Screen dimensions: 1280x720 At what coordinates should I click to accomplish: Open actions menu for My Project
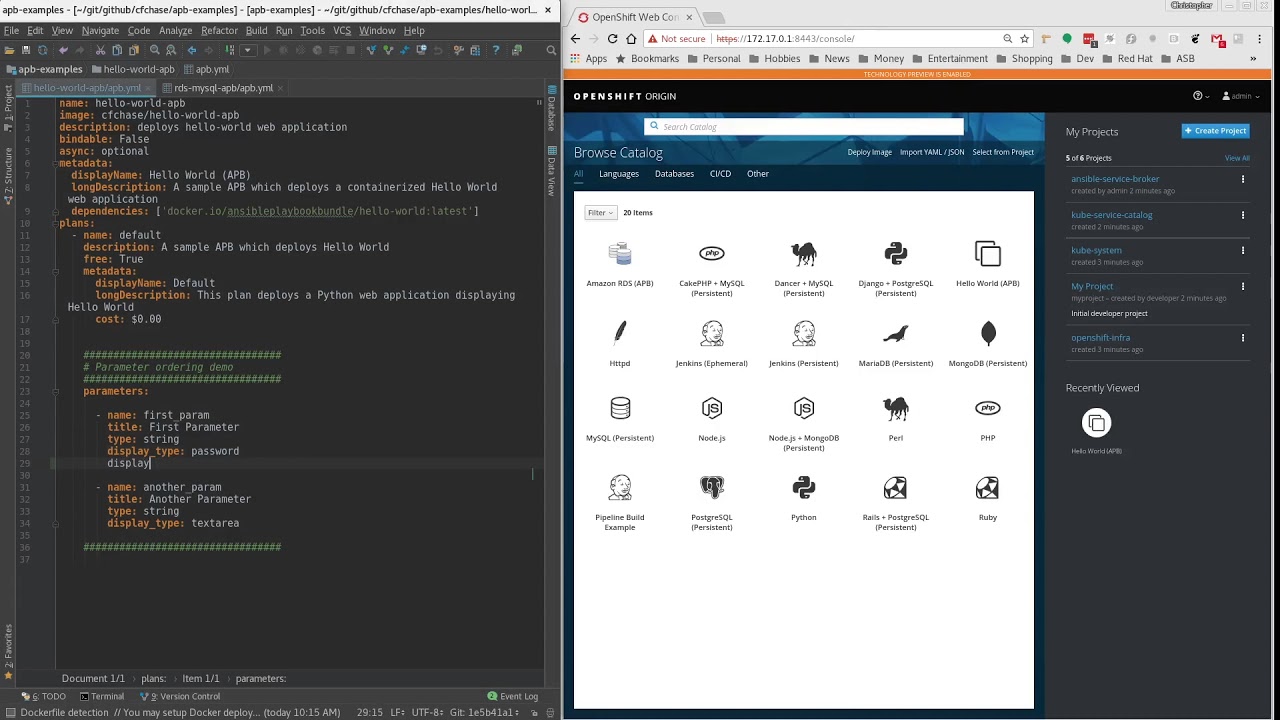tap(1243, 286)
